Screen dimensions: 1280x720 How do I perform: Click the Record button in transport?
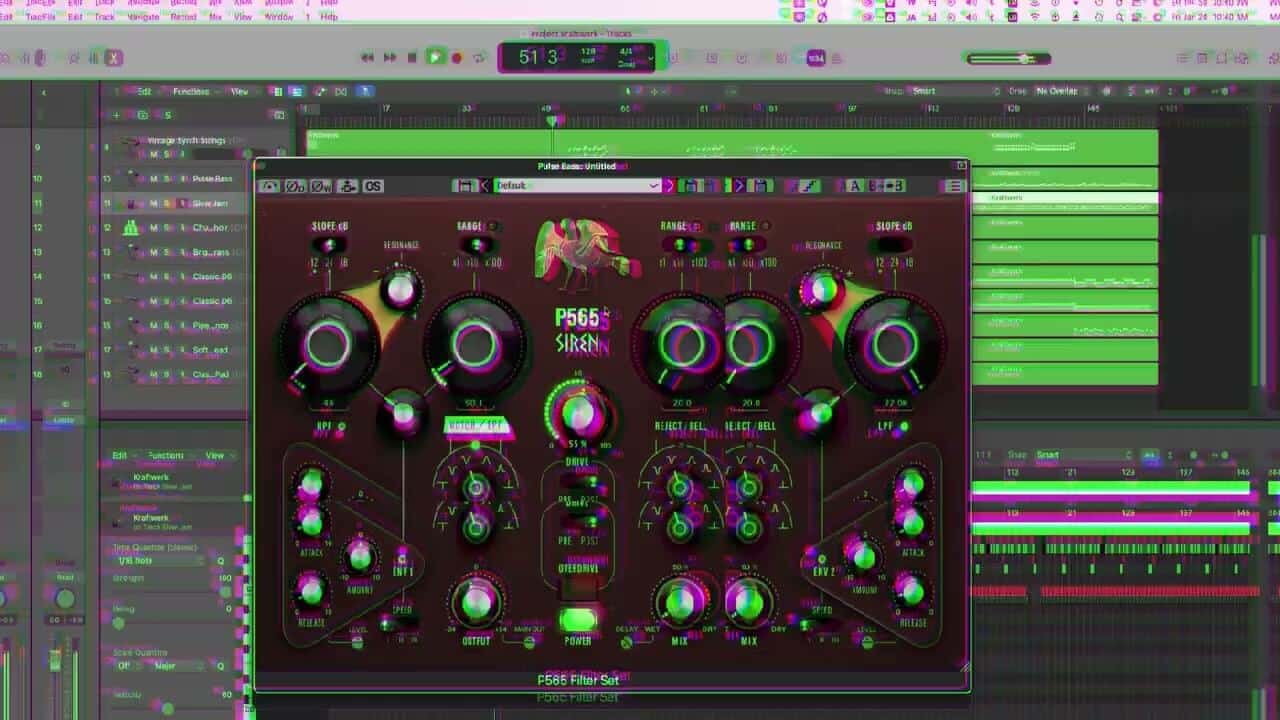(457, 58)
